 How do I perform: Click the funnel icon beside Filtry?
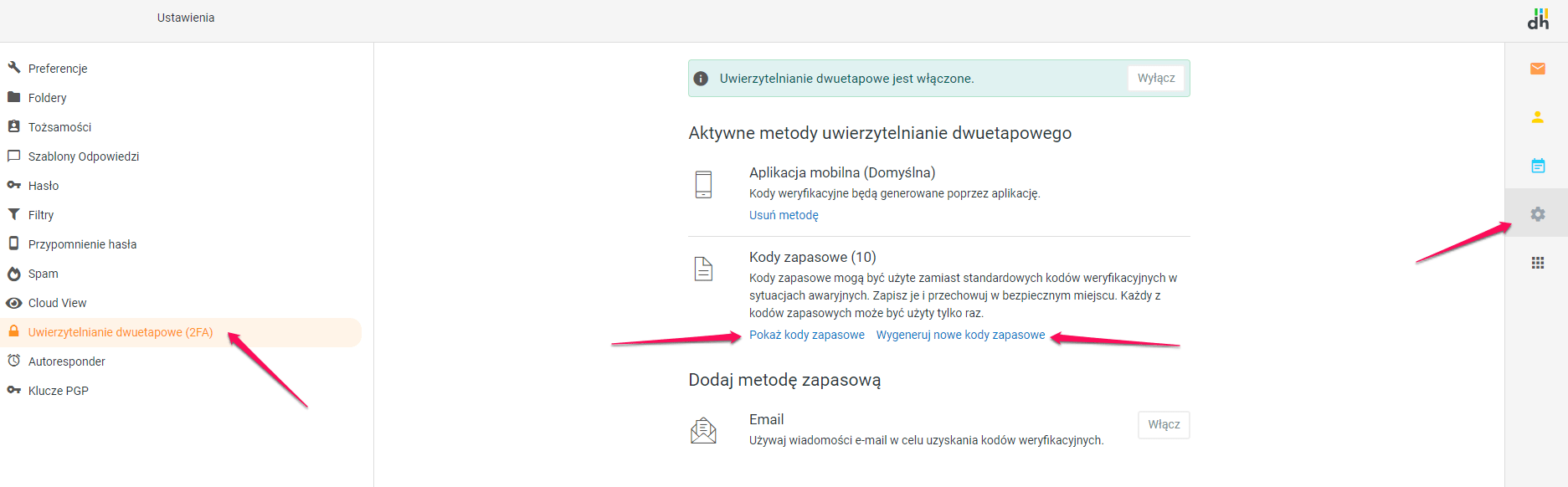(13, 214)
